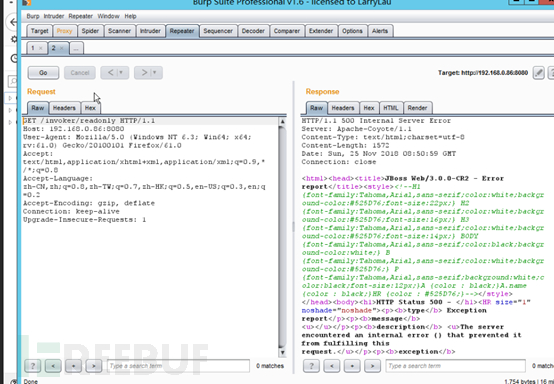The height and width of the screenshot is (384, 554).
Task: Open the Repeater menu in menu bar
Action: click(81, 16)
